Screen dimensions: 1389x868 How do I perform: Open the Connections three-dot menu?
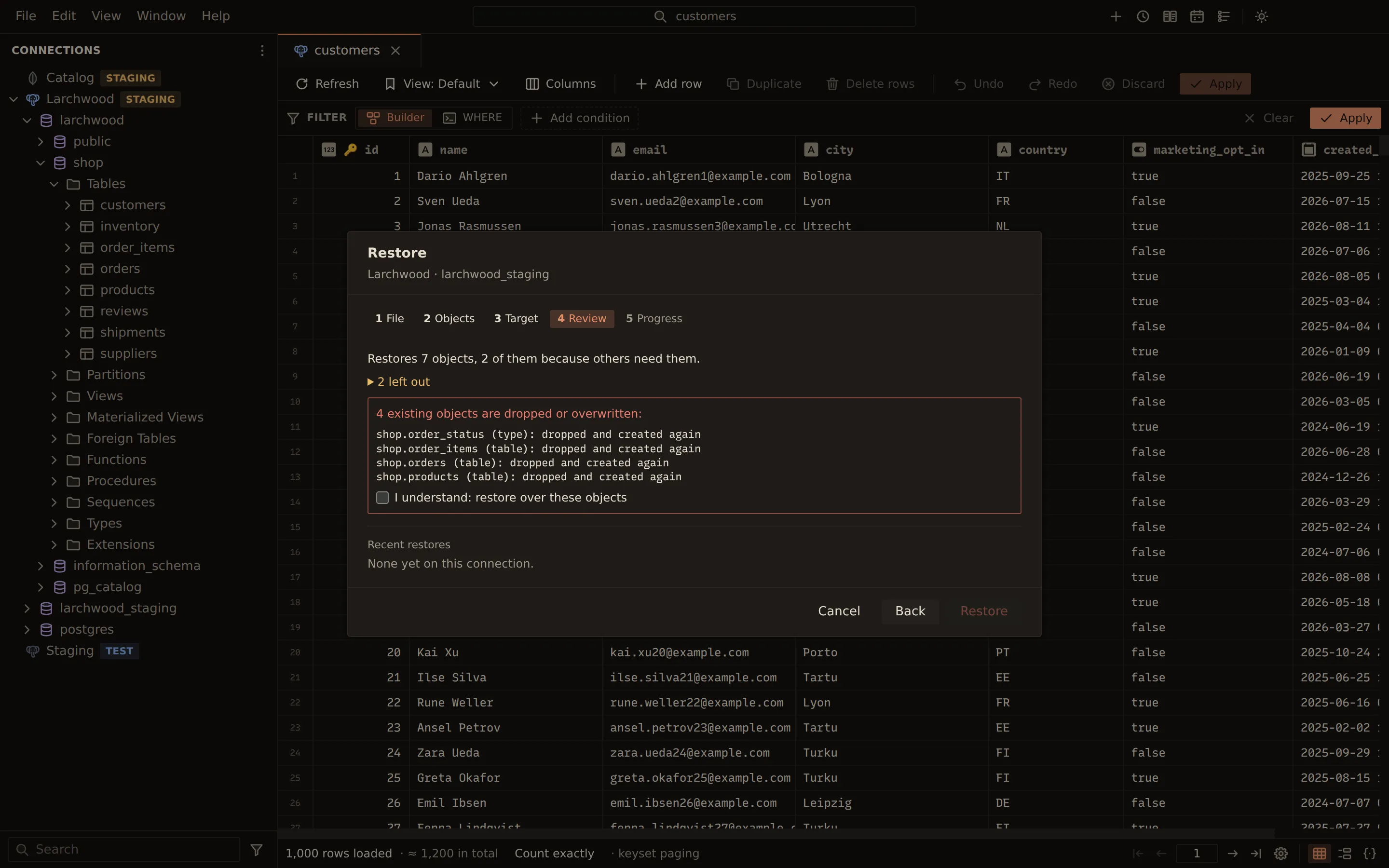pos(262,51)
